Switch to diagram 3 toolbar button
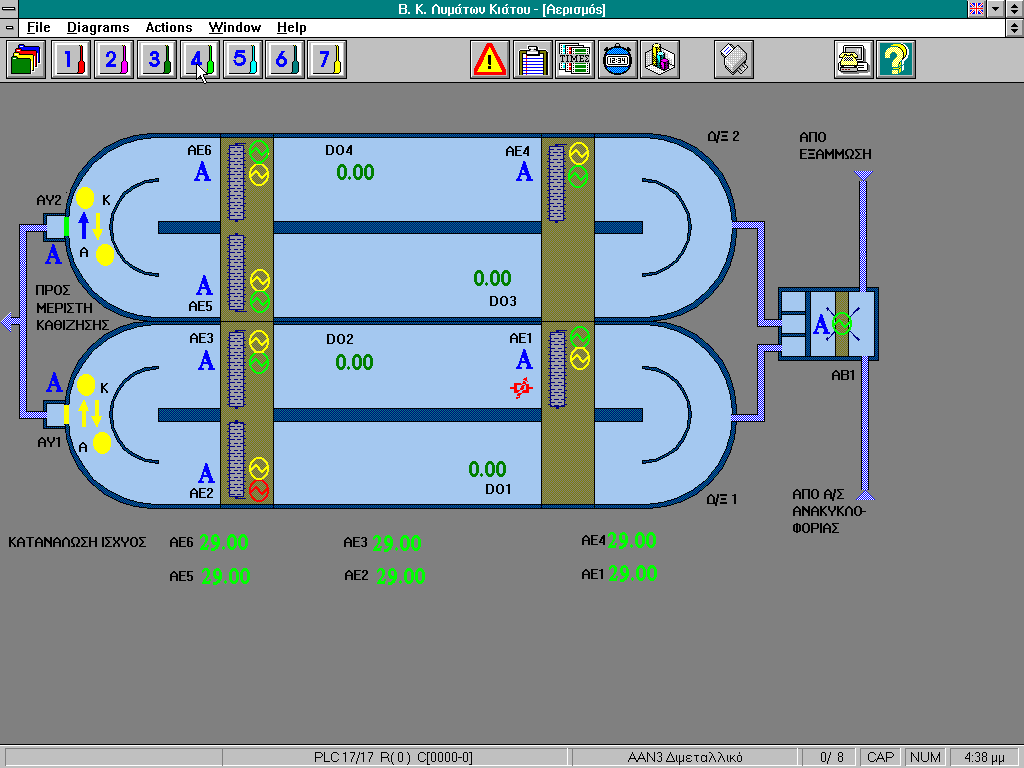The height and width of the screenshot is (768, 1024). (x=155, y=60)
